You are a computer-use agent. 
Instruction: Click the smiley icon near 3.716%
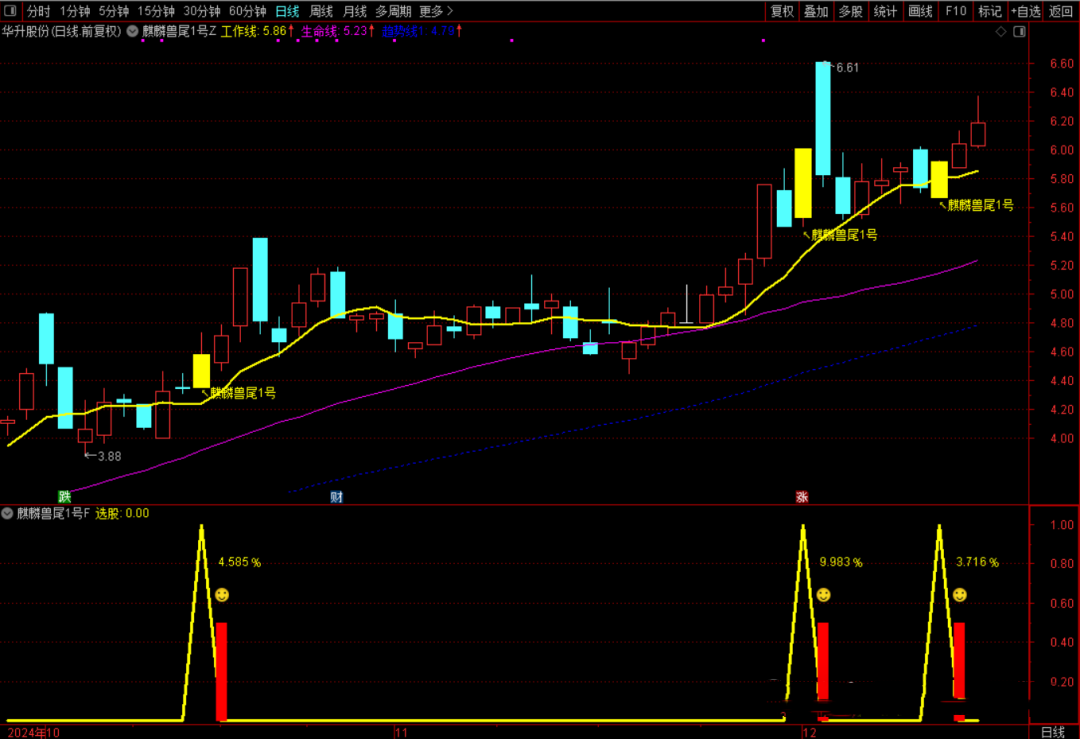point(959,595)
